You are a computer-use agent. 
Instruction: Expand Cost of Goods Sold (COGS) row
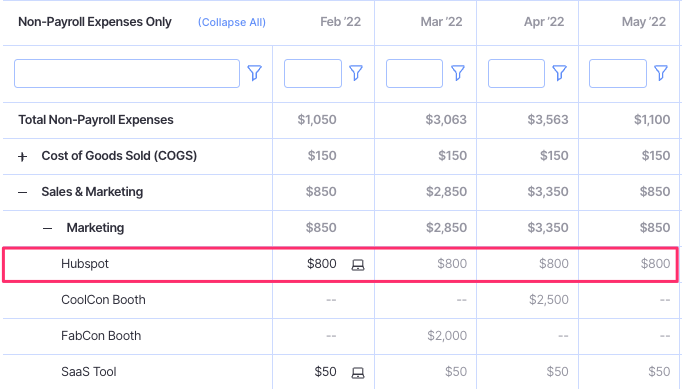coord(23,157)
